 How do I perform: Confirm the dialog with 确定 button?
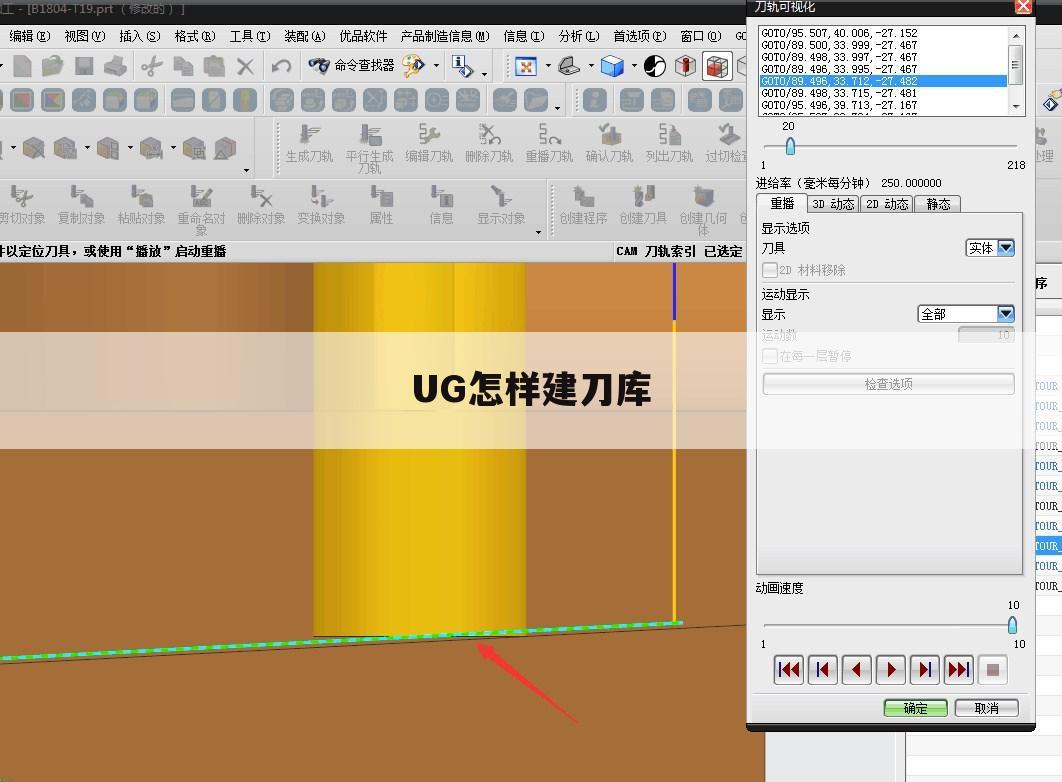(914, 707)
